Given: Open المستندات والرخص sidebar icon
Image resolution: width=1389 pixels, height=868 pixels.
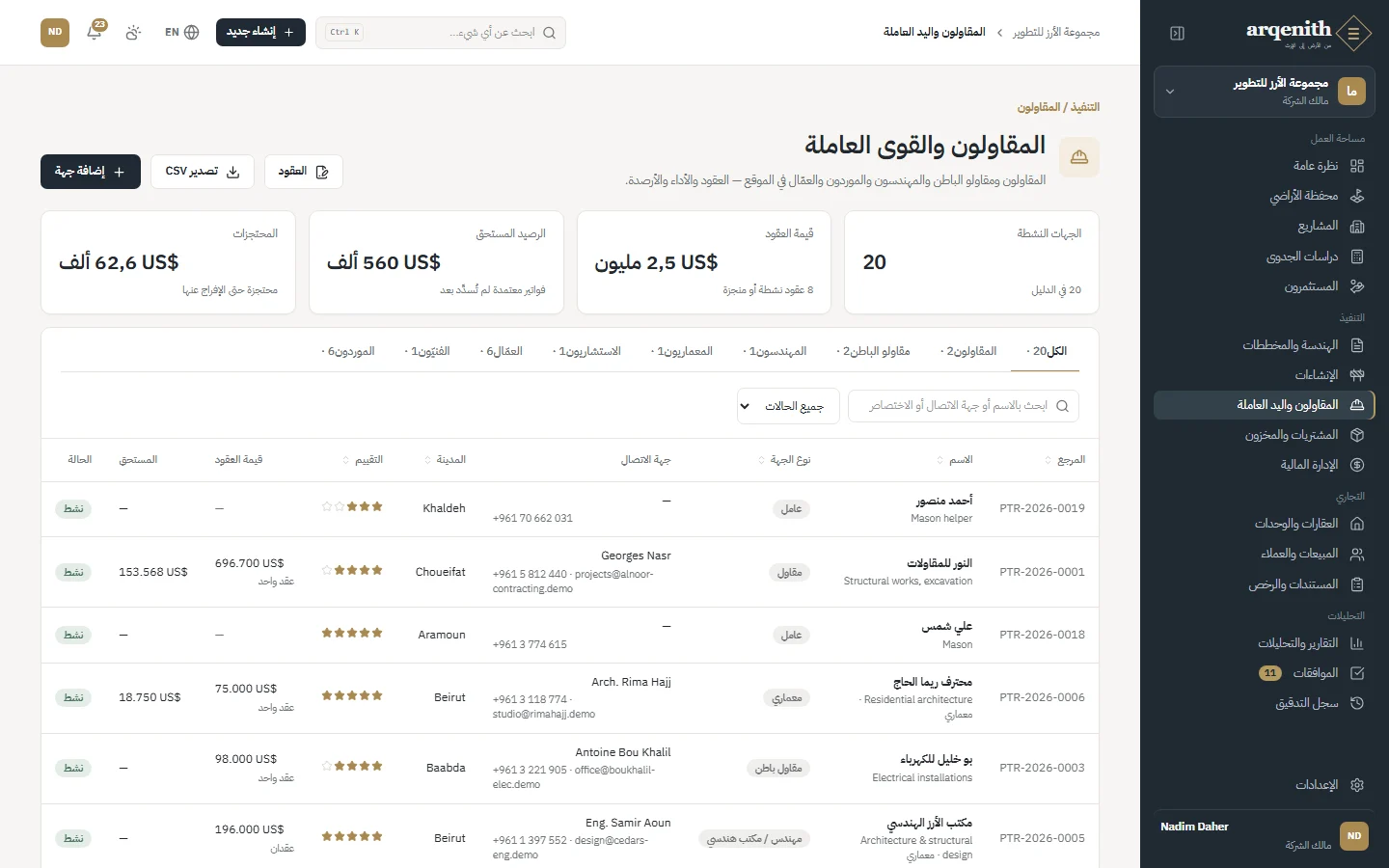Looking at the screenshot, I should pyautogui.click(x=1357, y=584).
